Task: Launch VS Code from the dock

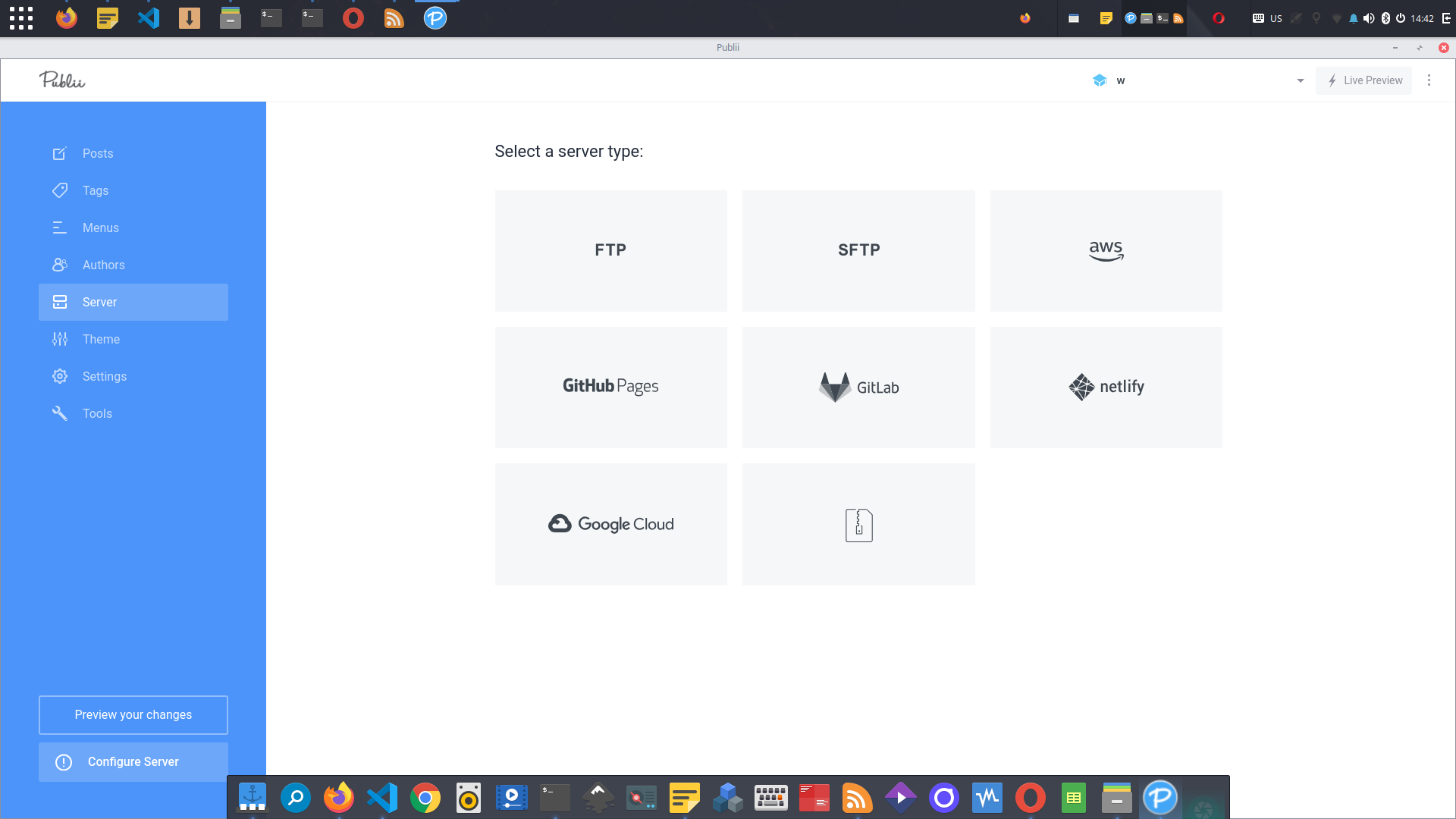Action: (x=382, y=798)
